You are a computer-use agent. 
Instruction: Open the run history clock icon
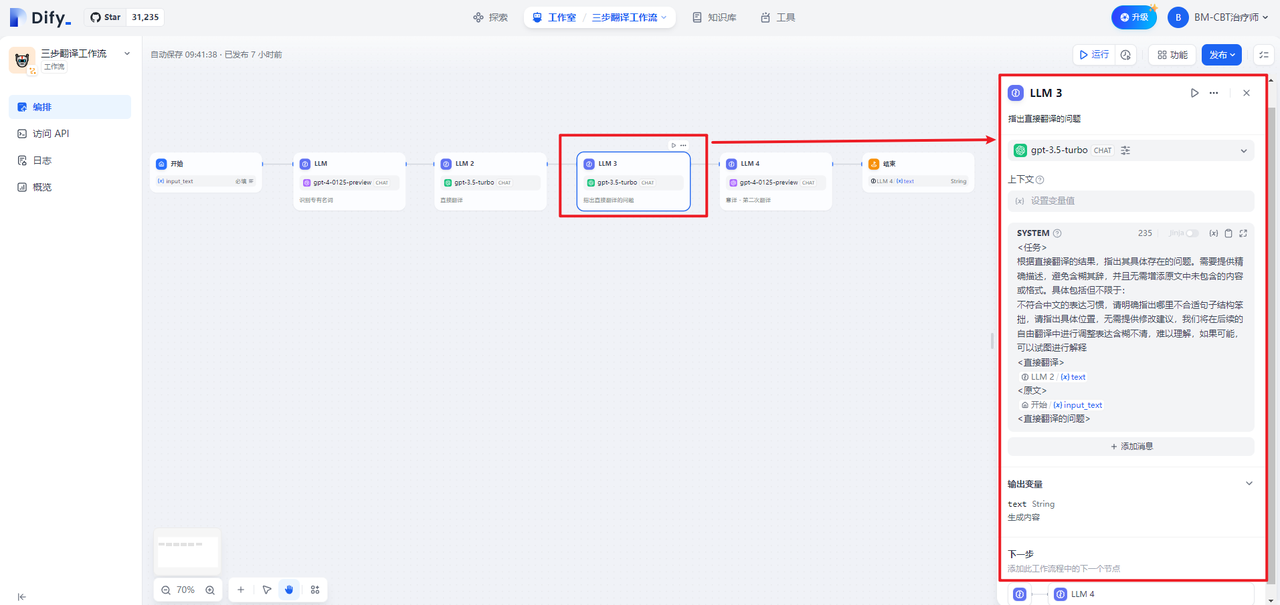pyautogui.click(x=1126, y=55)
